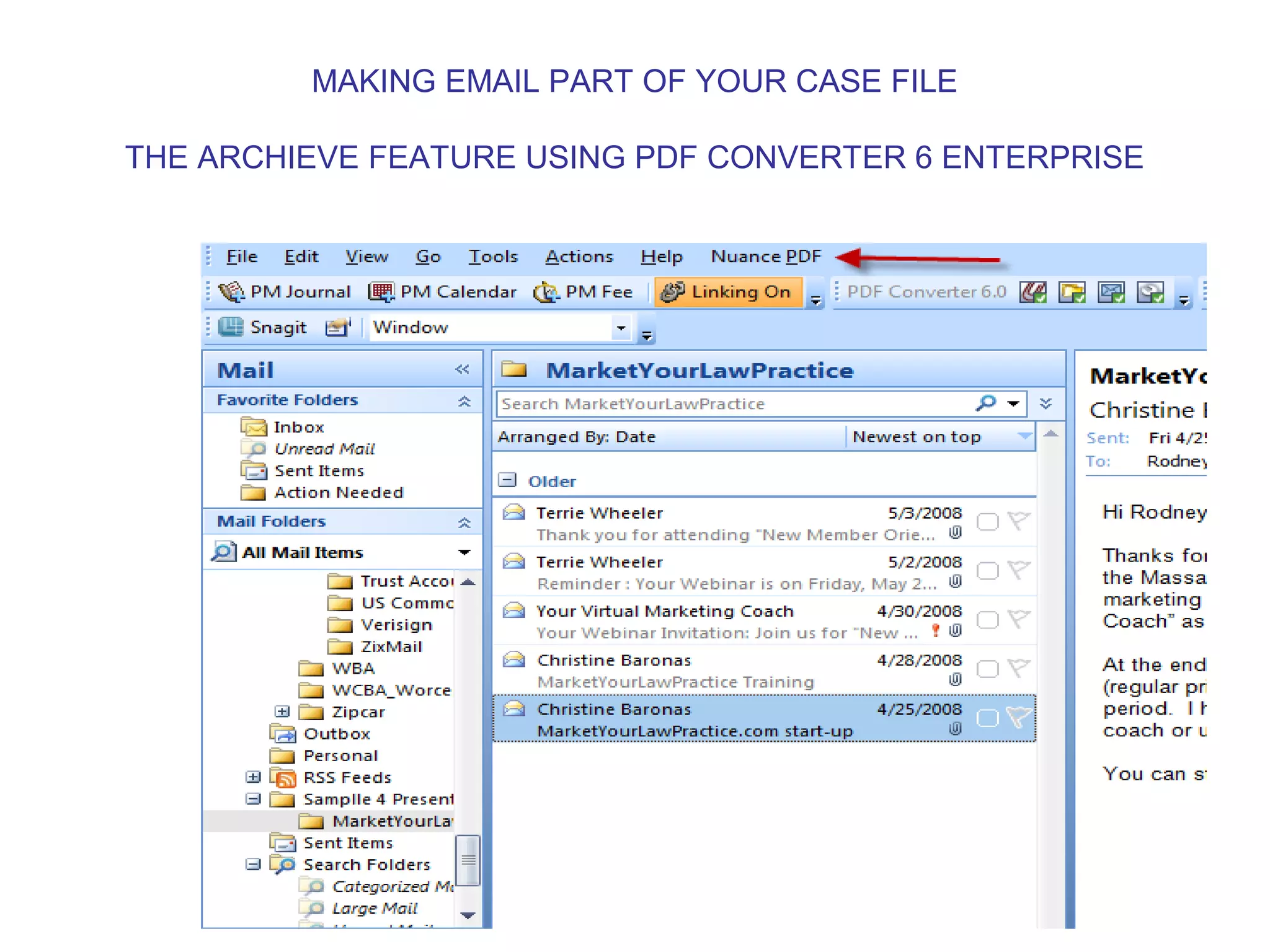
Task: Click the PM Fee toolbar button
Action: (584, 292)
